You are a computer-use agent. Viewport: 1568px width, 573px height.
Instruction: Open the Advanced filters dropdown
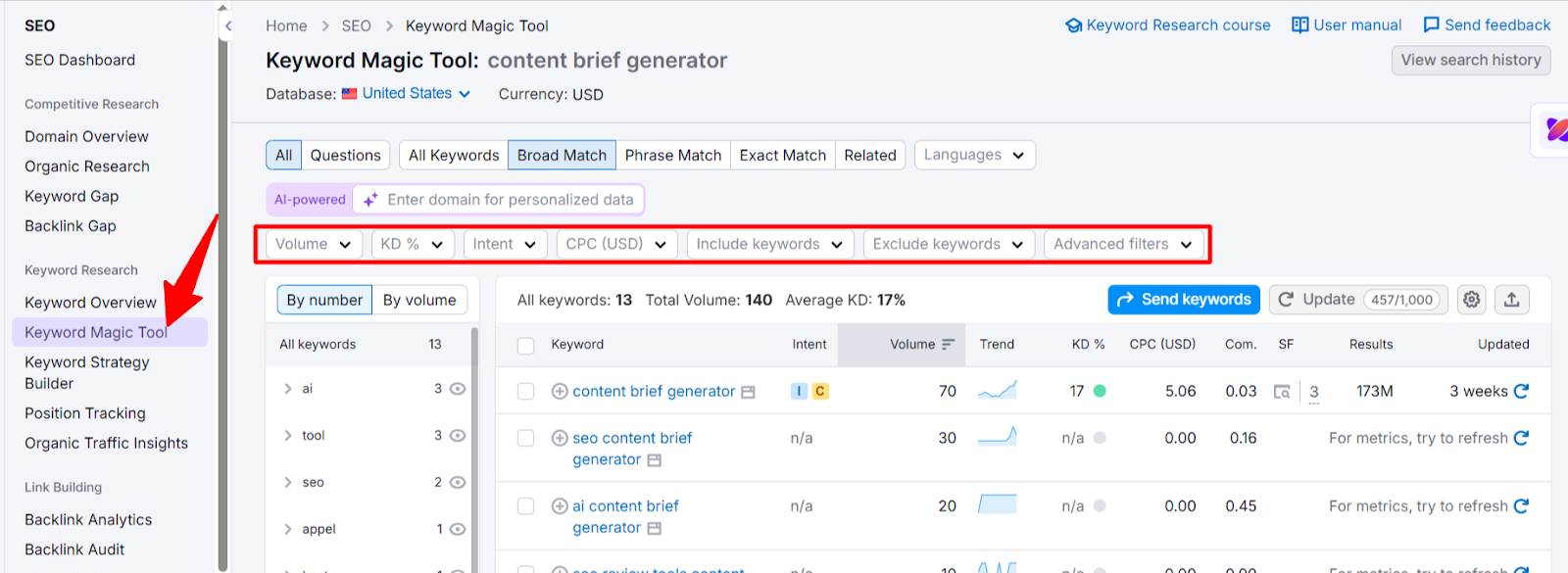pos(1123,244)
